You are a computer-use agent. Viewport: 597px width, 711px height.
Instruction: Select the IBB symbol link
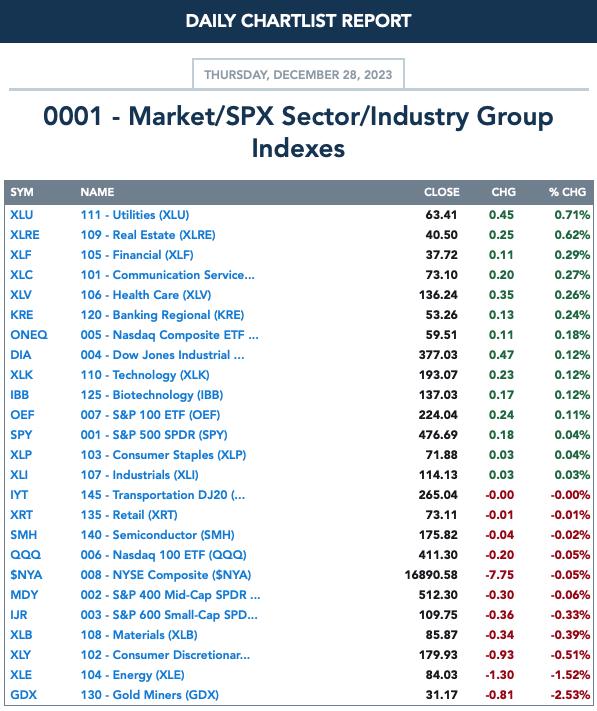click(19, 395)
